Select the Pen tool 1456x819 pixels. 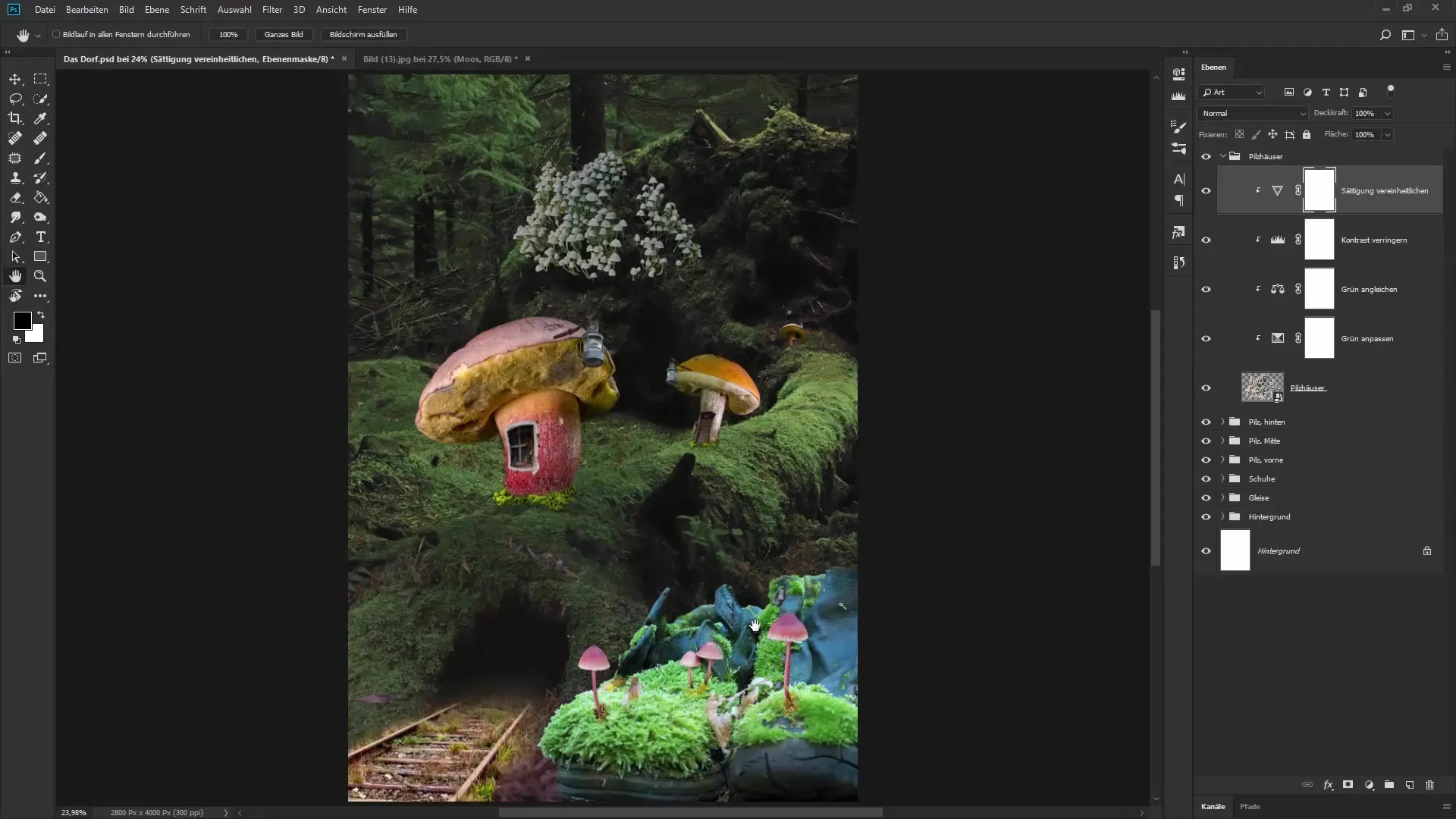[15, 237]
